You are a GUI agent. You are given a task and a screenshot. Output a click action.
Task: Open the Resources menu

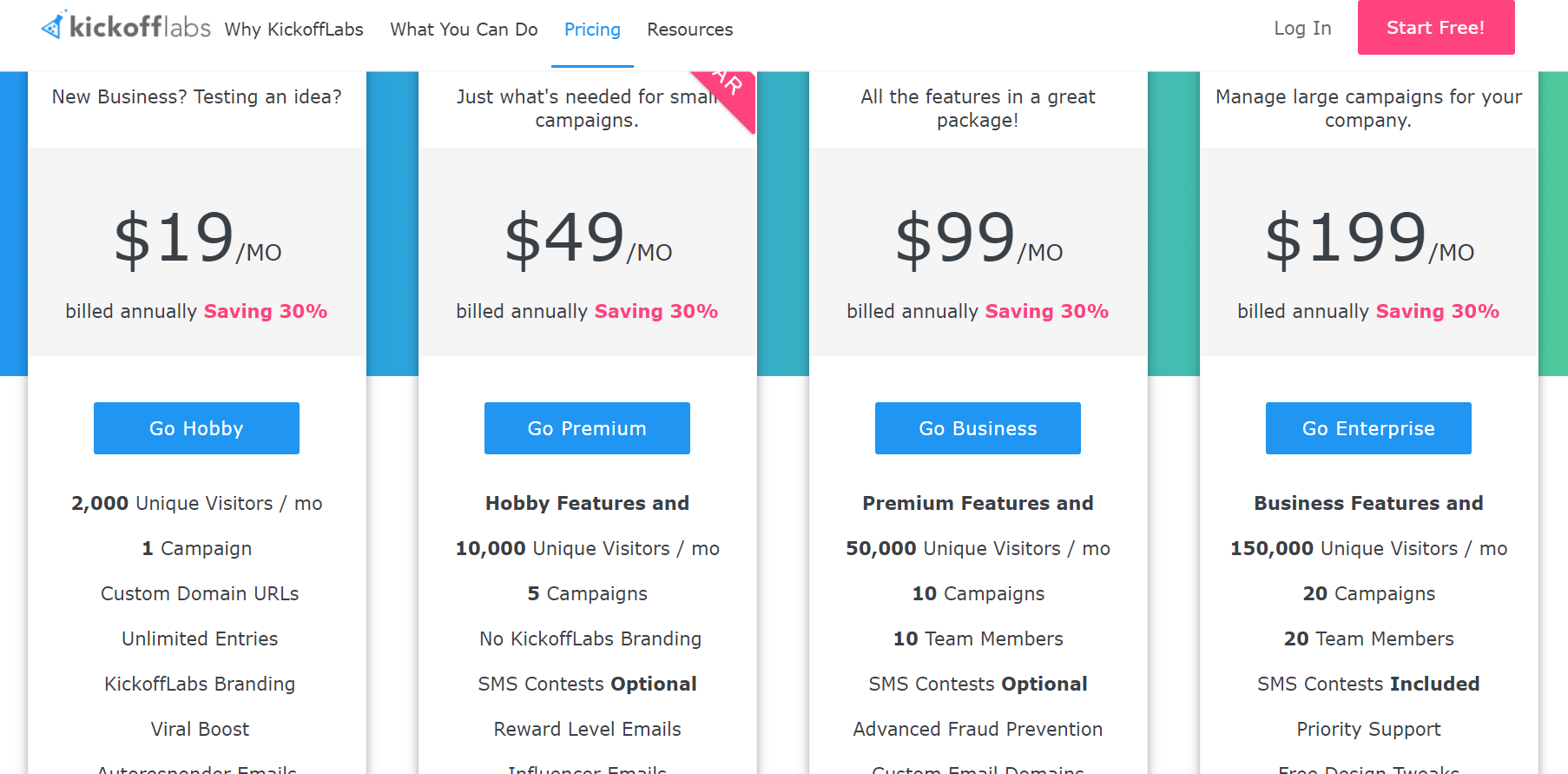[x=689, y=30]
